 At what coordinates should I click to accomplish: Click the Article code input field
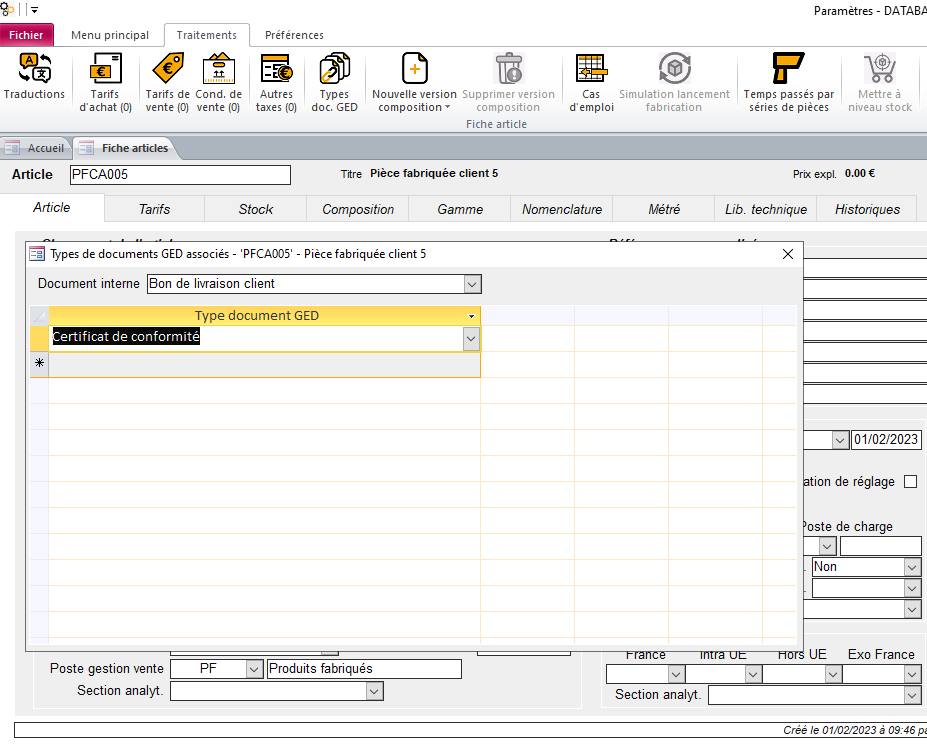tap(180, 175)
